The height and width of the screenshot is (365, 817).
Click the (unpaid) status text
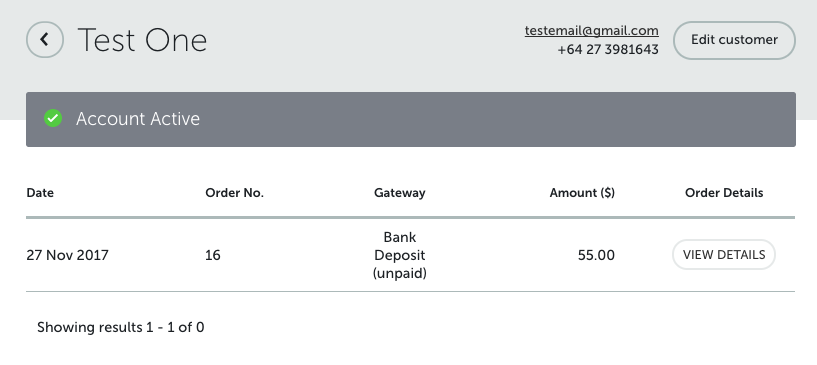400,273
